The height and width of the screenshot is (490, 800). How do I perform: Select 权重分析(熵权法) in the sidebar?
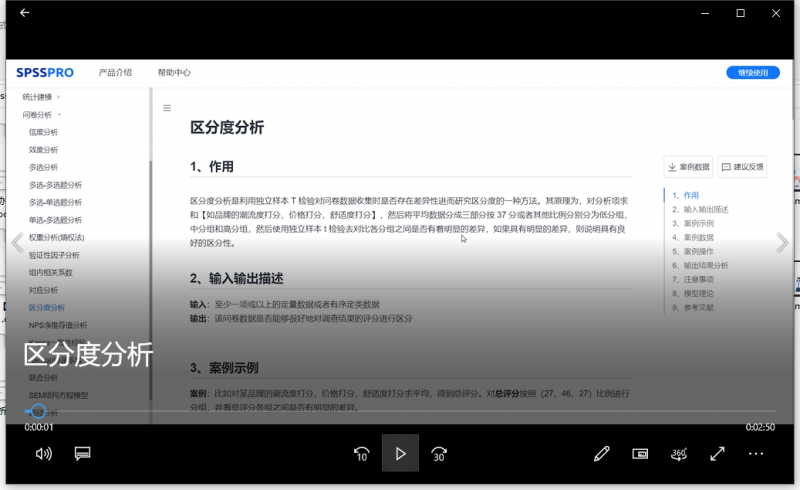57,237
